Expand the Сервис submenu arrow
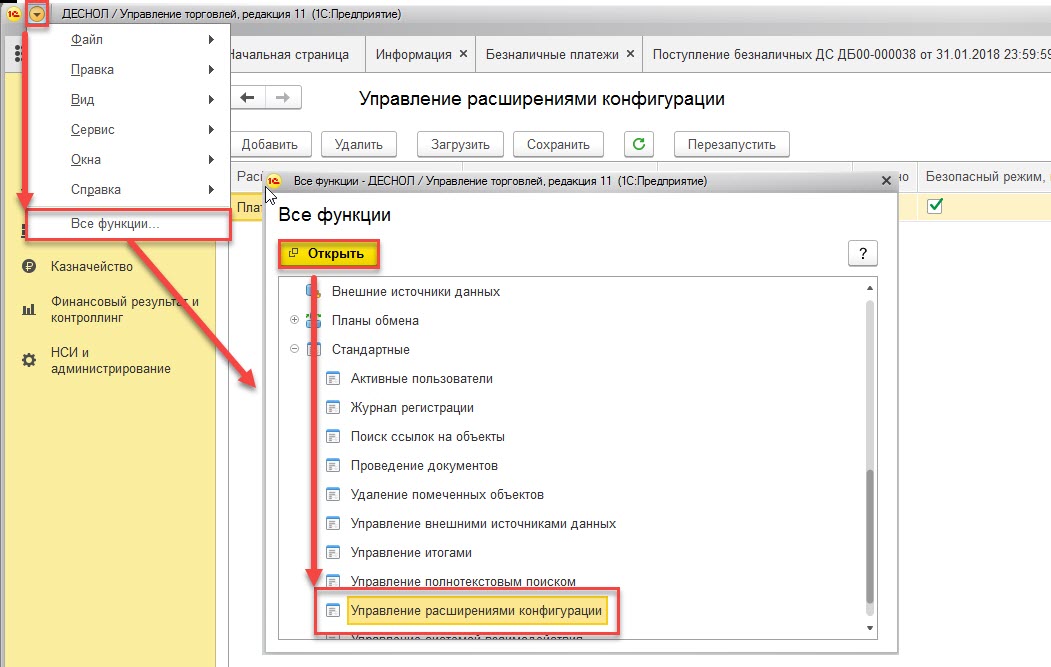The height and width of the screenshot is (667, 1051). 211,129
